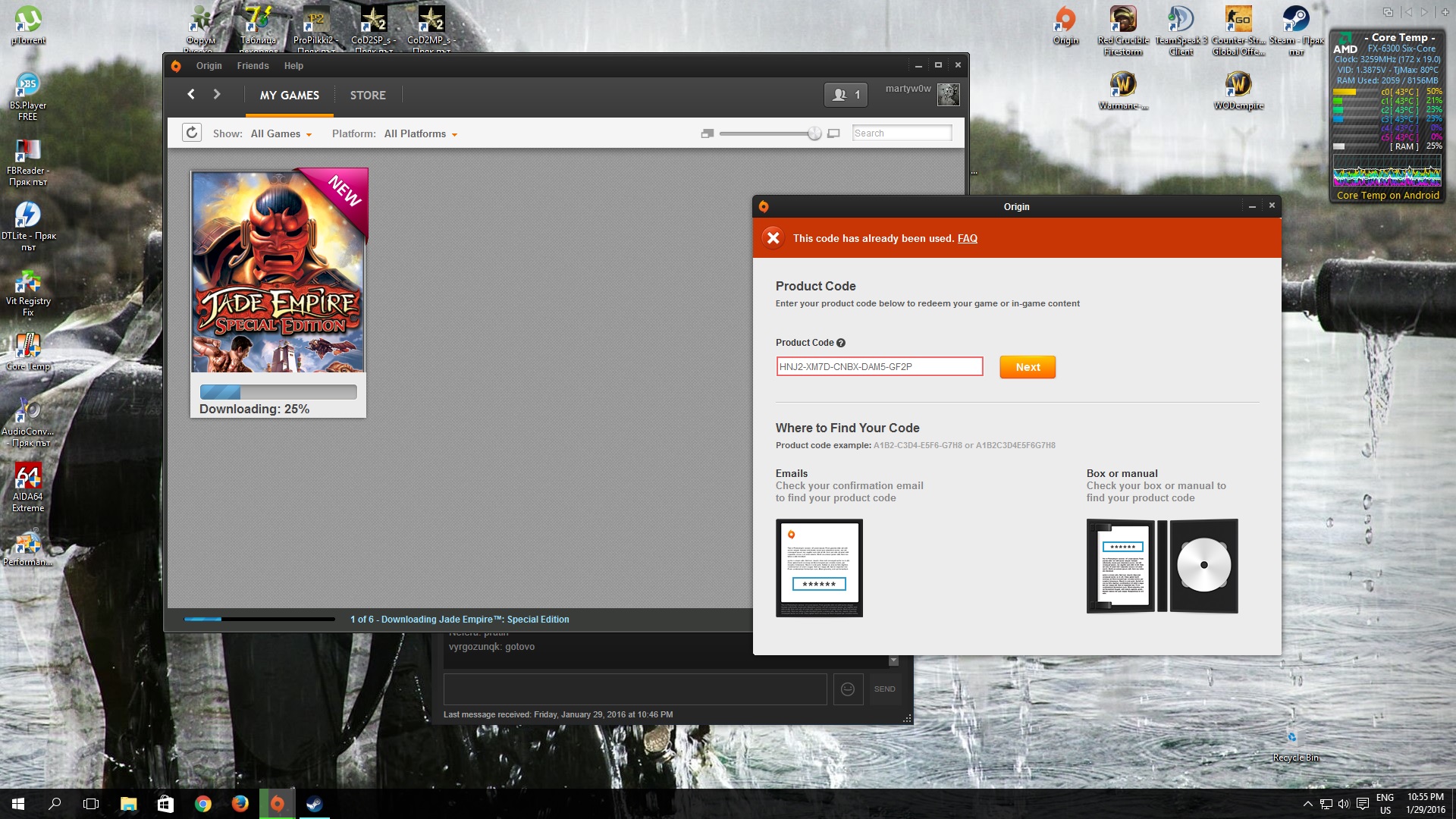Open volume control in system tray
1456x819 pixels.
1344,804
